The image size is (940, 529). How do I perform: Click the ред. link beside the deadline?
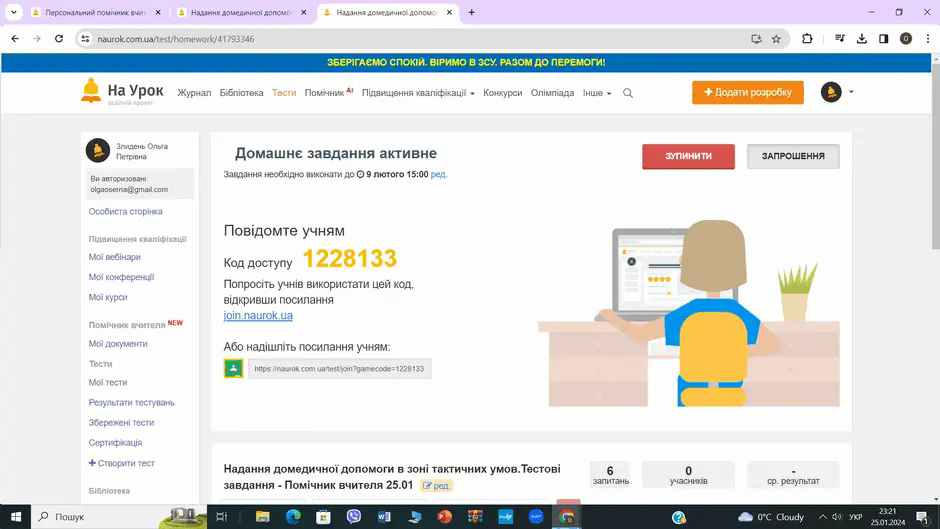[x=439, y=175]
